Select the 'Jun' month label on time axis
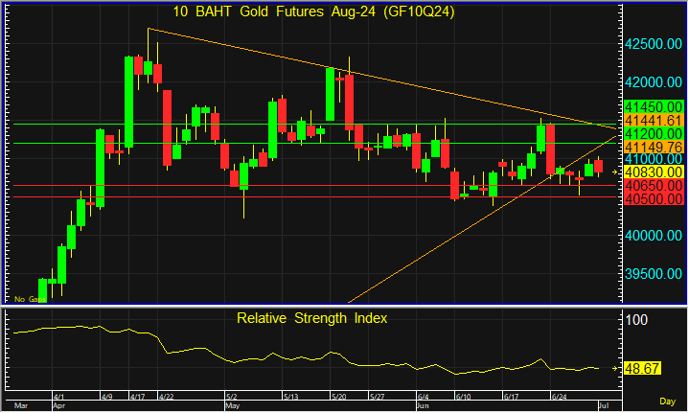This screenshot has width=689, height=413. coord(423,407)
